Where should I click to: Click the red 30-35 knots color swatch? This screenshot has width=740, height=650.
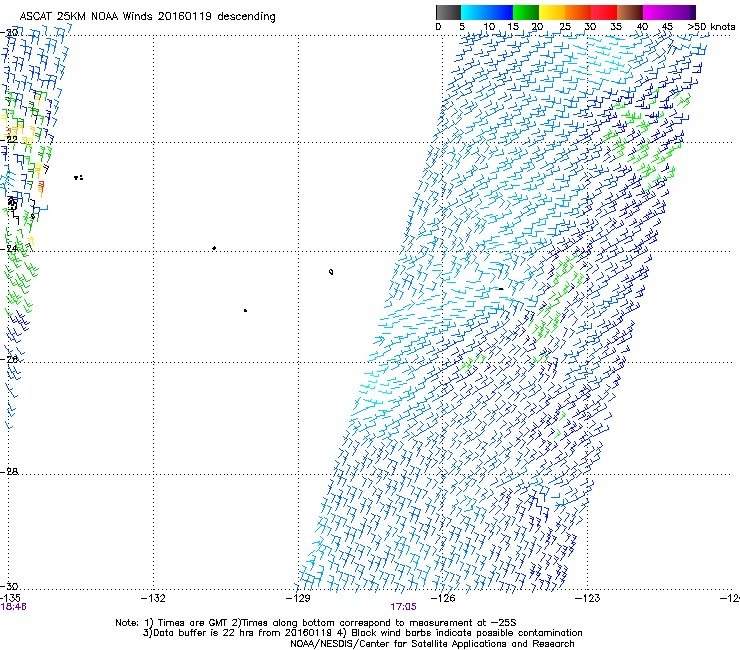[x=604, y=12]
